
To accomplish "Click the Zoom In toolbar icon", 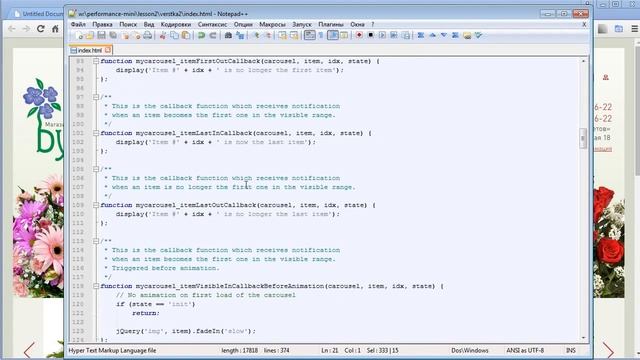I will pyautogui.click(x=256, y=36).
